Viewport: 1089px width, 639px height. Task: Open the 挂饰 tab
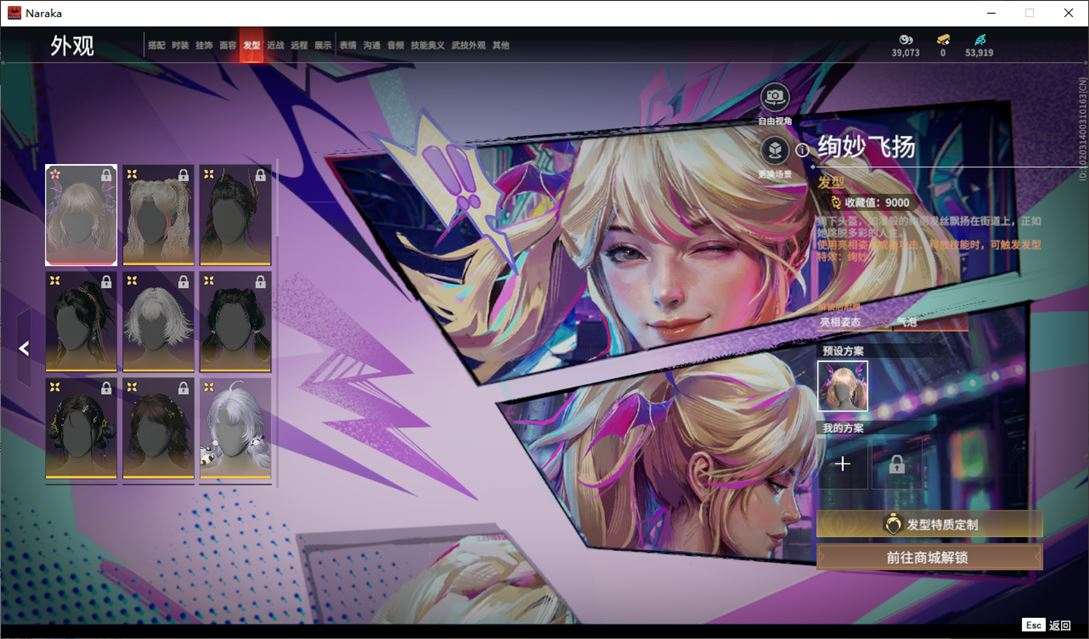(x=204, y=45)
